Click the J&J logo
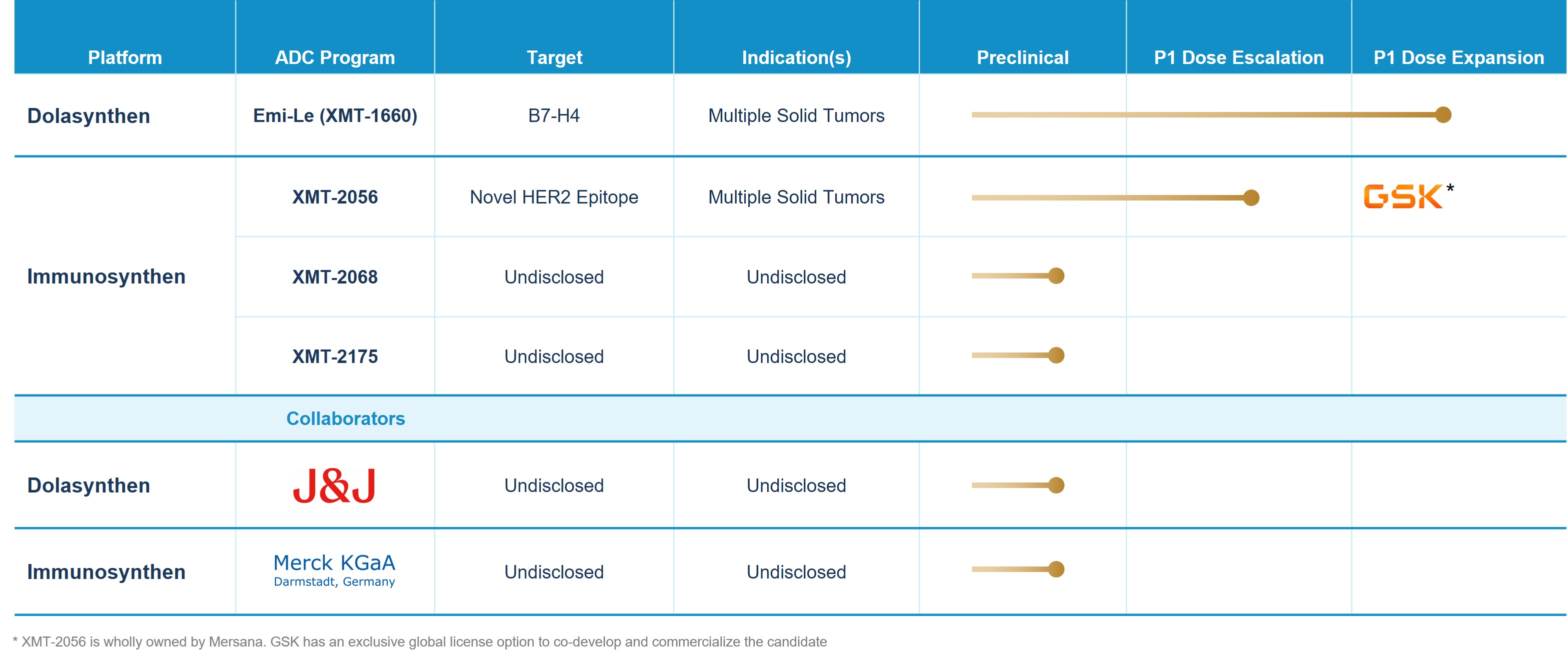Image resolution: width=1568 pixels, height=658 pixels. (x=334, y=485)
